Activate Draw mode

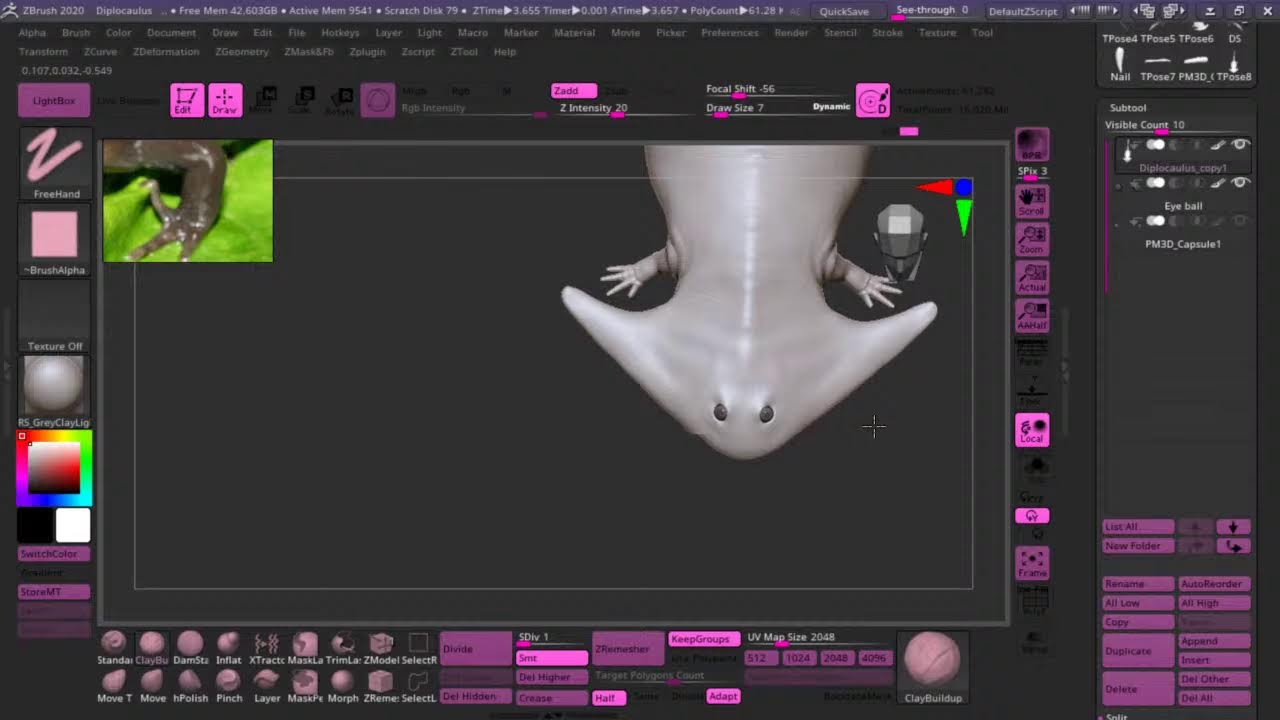tap(225, 100)
